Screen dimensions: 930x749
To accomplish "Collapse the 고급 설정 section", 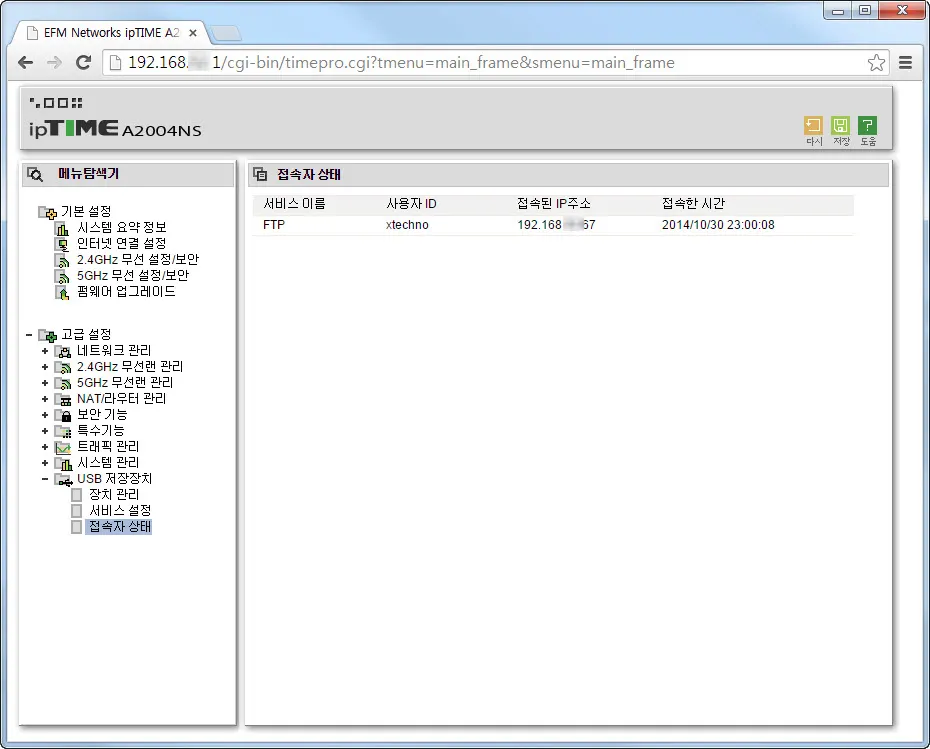I will 29,335.
